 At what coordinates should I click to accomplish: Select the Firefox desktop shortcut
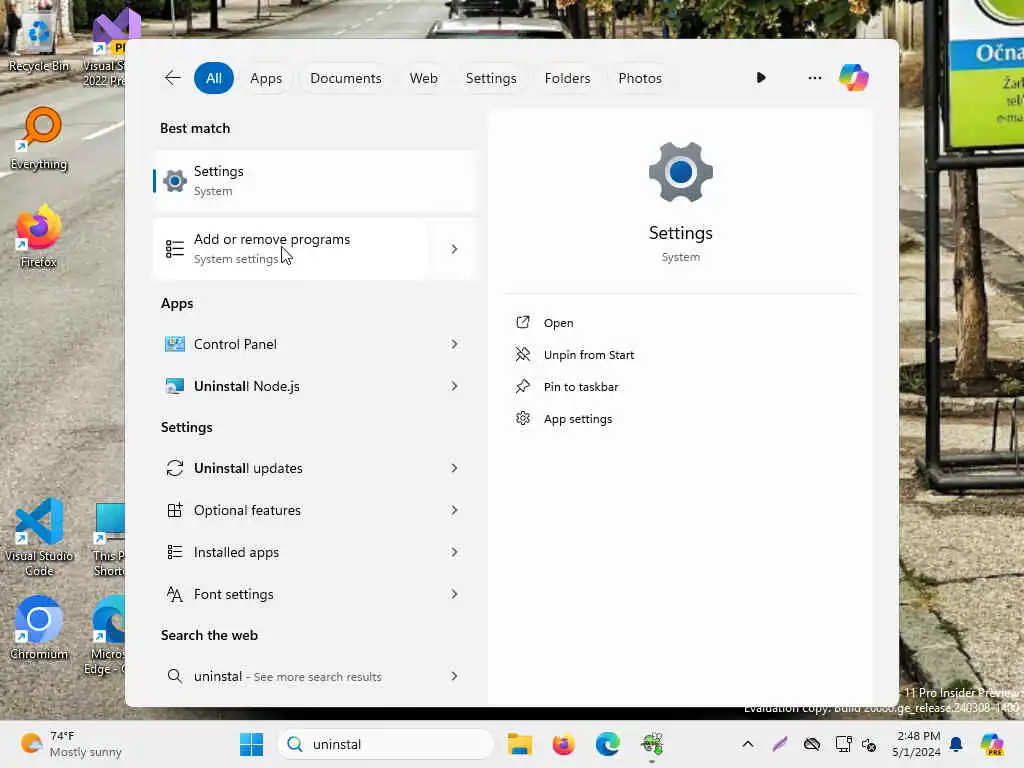[x=39, y=236]
